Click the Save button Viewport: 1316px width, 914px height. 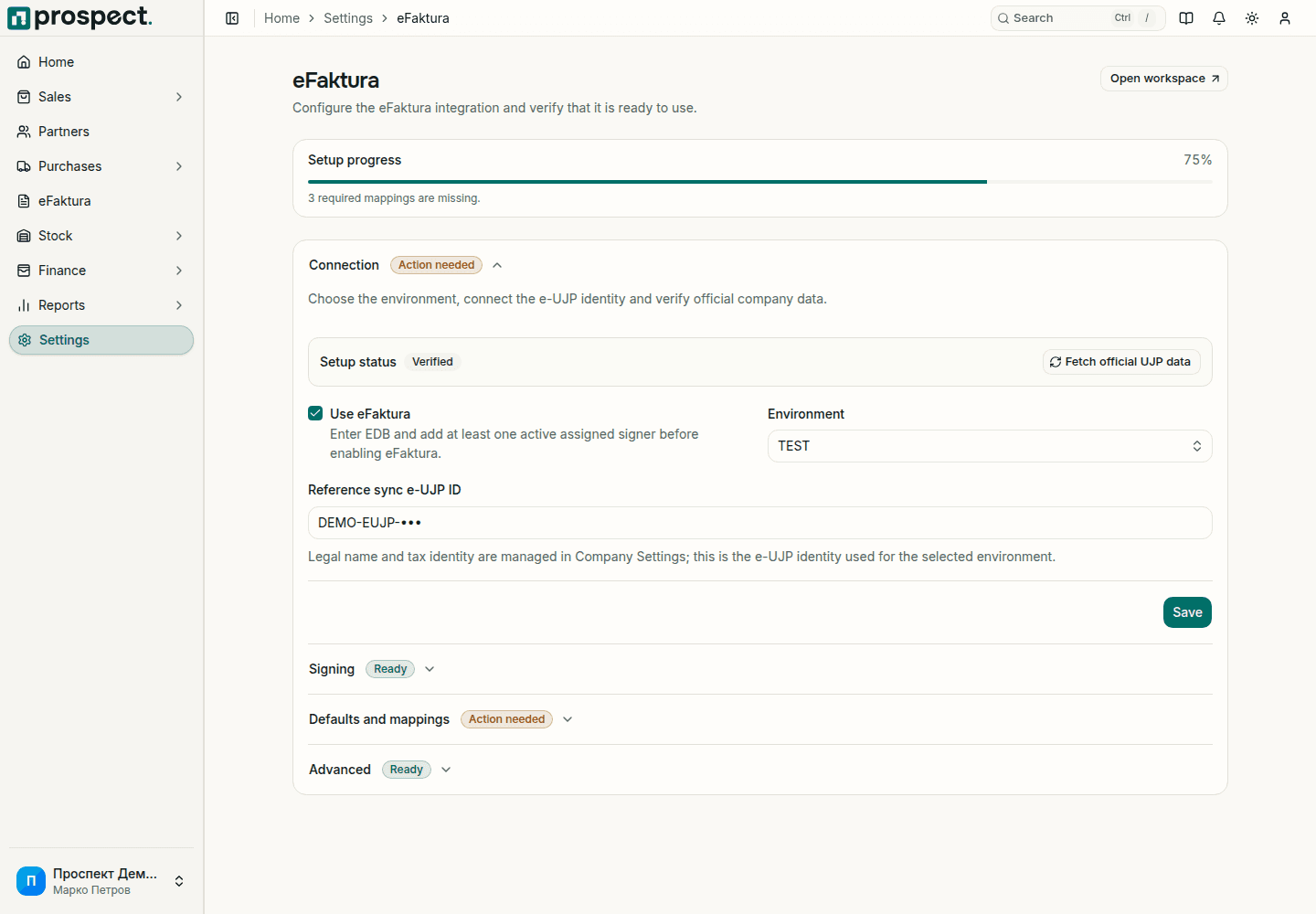tap(1187, 612)
